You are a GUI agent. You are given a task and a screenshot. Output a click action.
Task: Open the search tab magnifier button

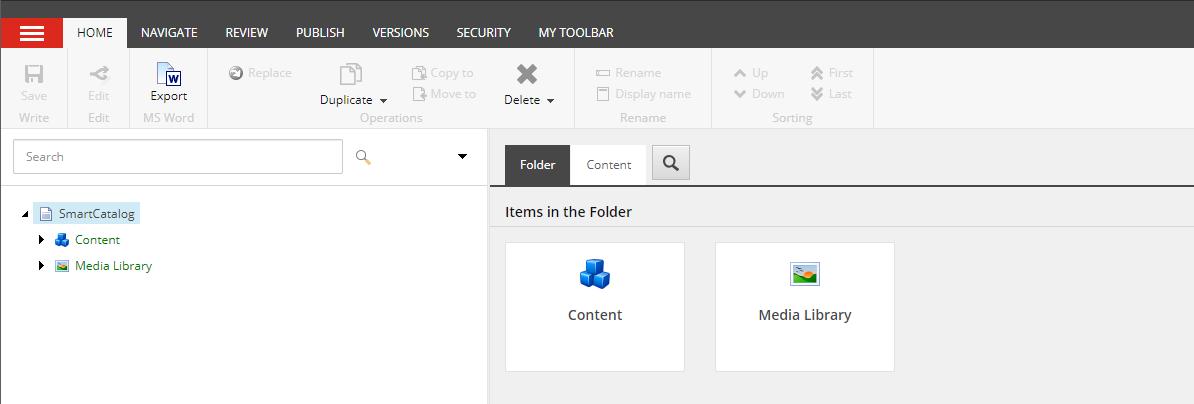tap(671, 163)
